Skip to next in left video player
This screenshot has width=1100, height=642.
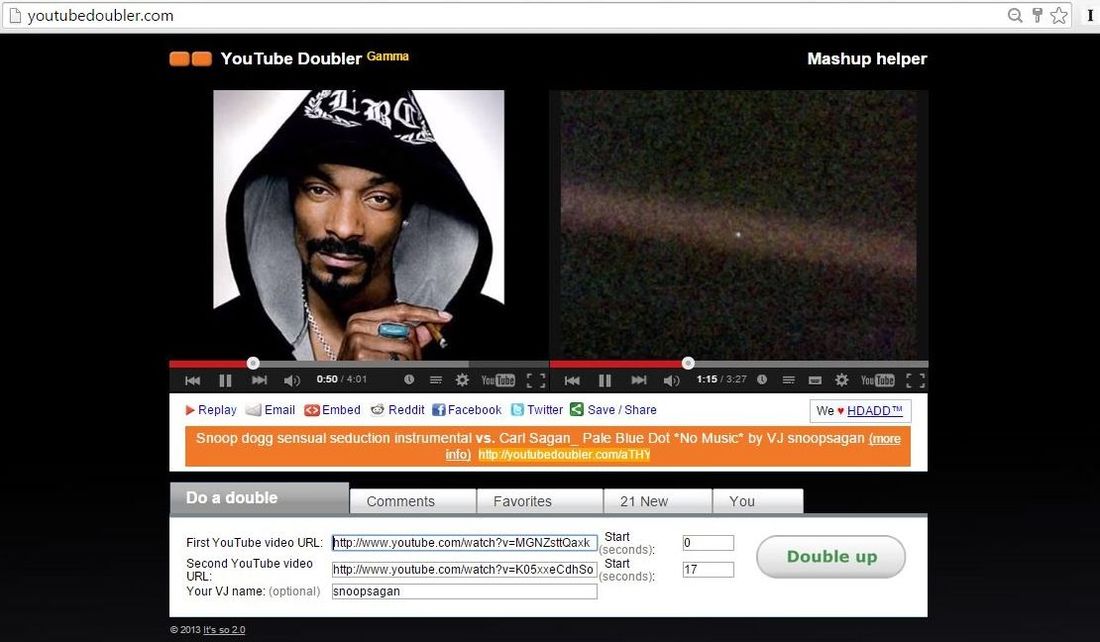(259, 380)
